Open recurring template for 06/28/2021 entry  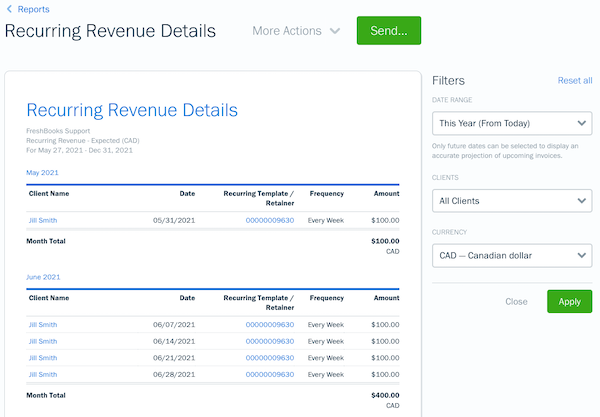pos(269,373)
